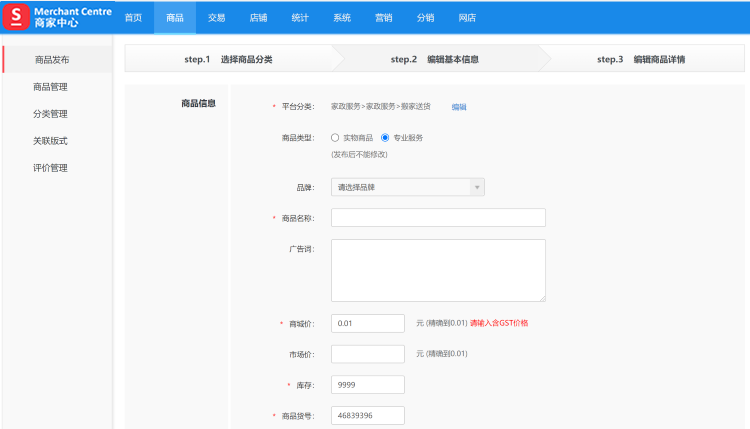Viewport: 750px width, 429px height.
Task: Click the 库存 stock input field
Action: coord(367,385)
